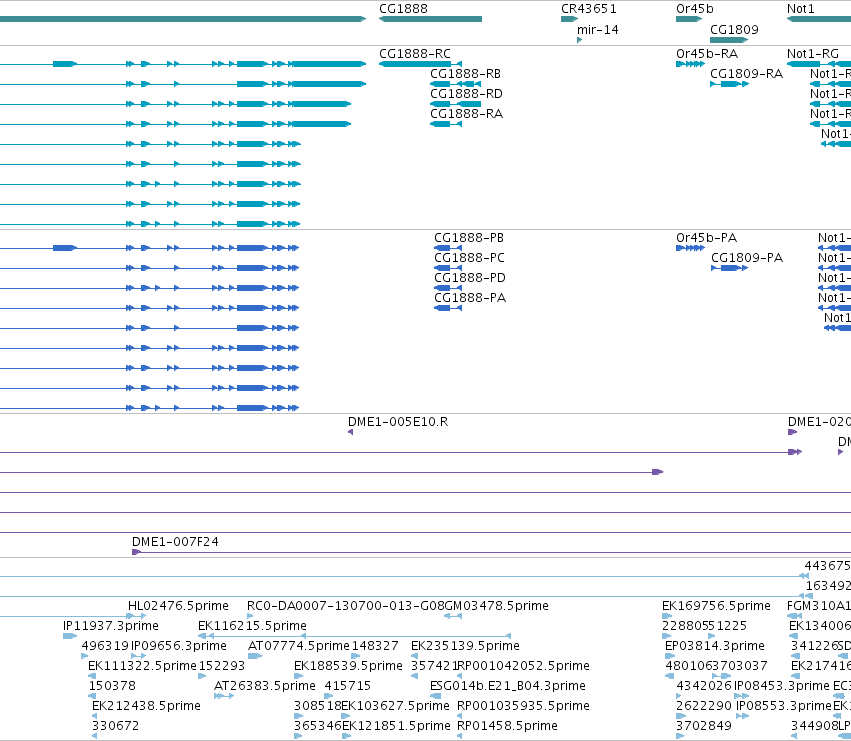Select the 2622290 feature label

point(704,706)
